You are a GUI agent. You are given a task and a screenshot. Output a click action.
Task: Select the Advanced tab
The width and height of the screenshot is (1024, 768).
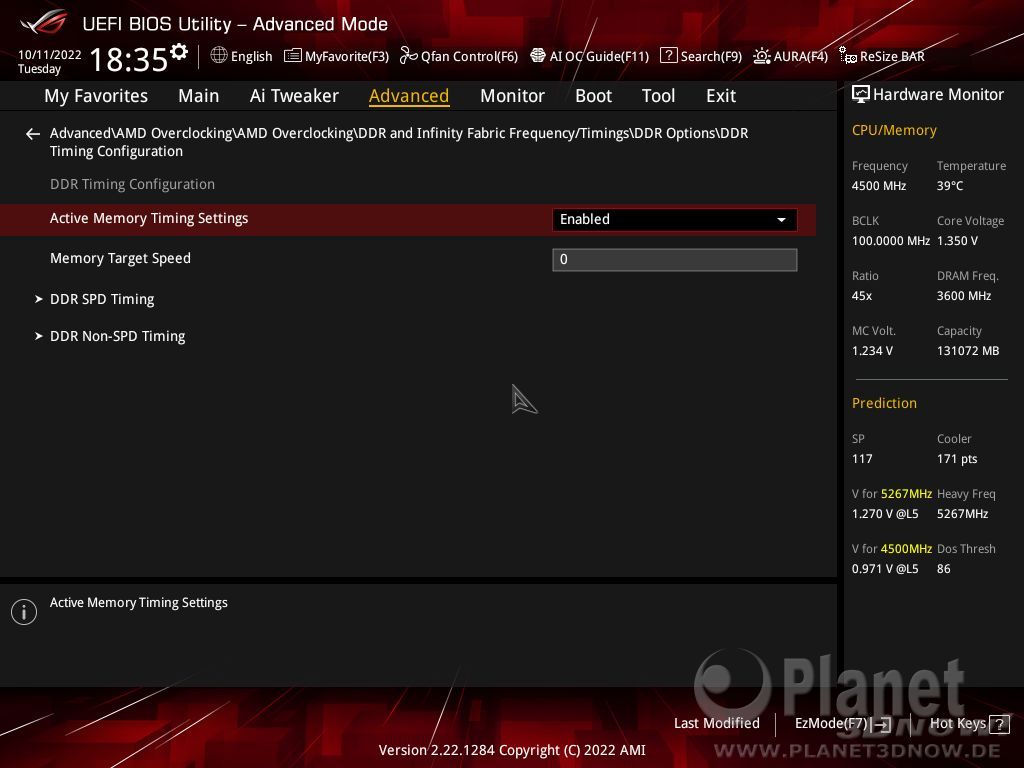coord(409,96)
